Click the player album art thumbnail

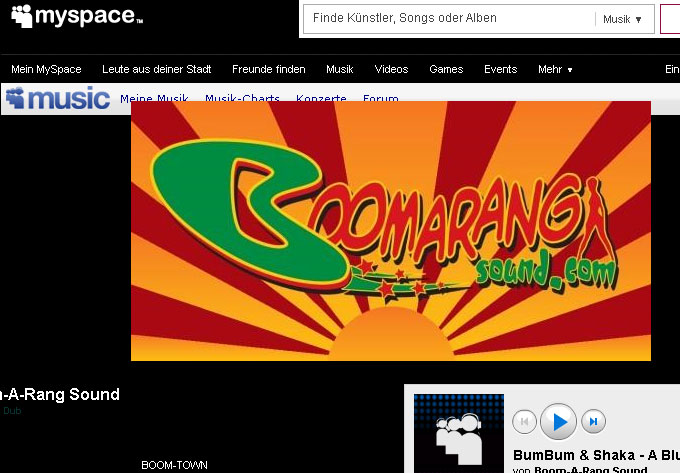click(x=459, y=433)
